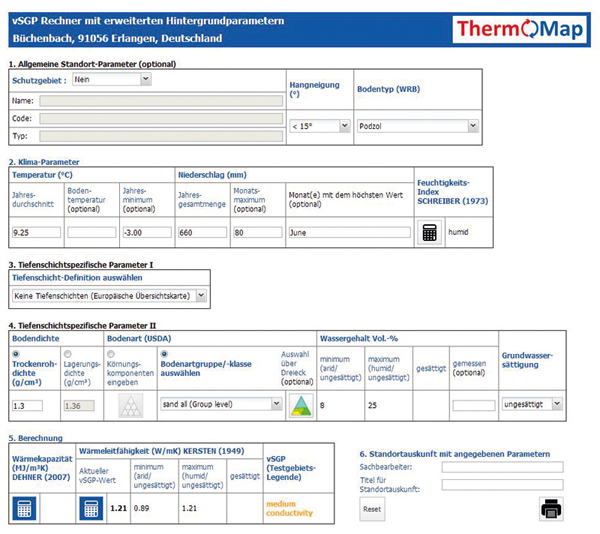Click the Jahresminimum field showing -3.00
Screen dimensions: 600x534
(x=147, y=232)
